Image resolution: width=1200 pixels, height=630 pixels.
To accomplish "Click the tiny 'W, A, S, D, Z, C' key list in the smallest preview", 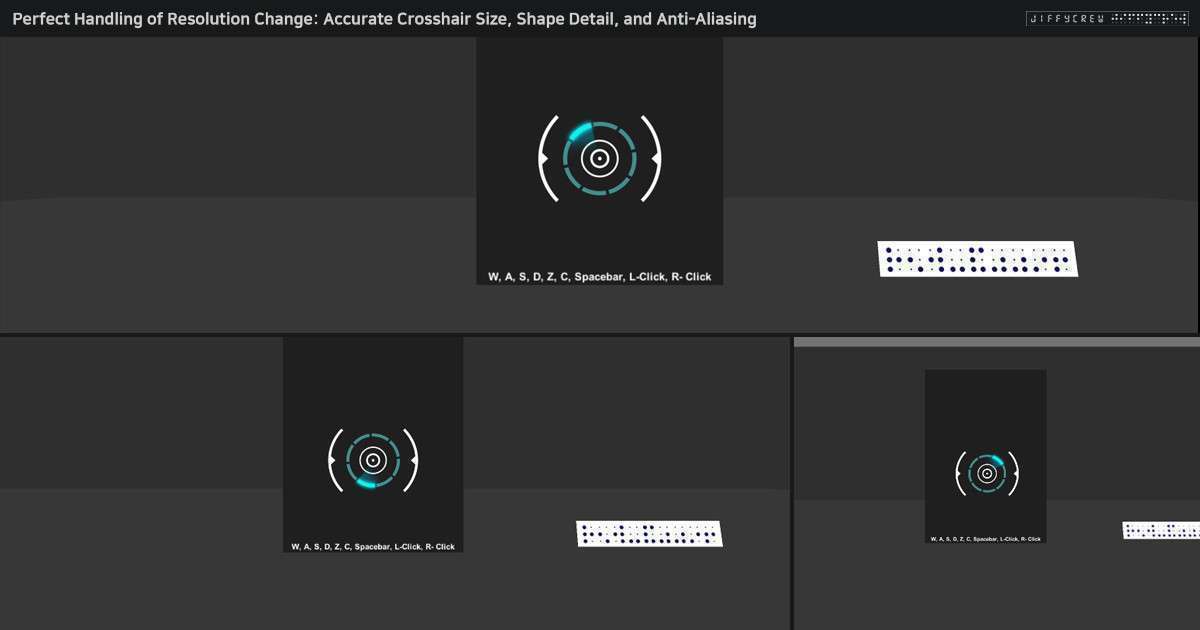I will [x=986, y=539].
